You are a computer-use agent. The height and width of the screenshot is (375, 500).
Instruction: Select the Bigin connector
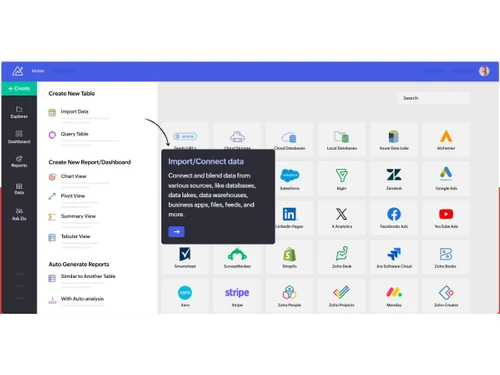coord(342,179)
